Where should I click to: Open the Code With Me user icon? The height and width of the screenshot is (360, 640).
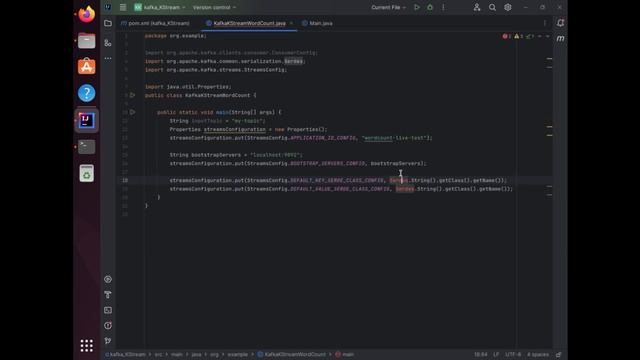477,7
